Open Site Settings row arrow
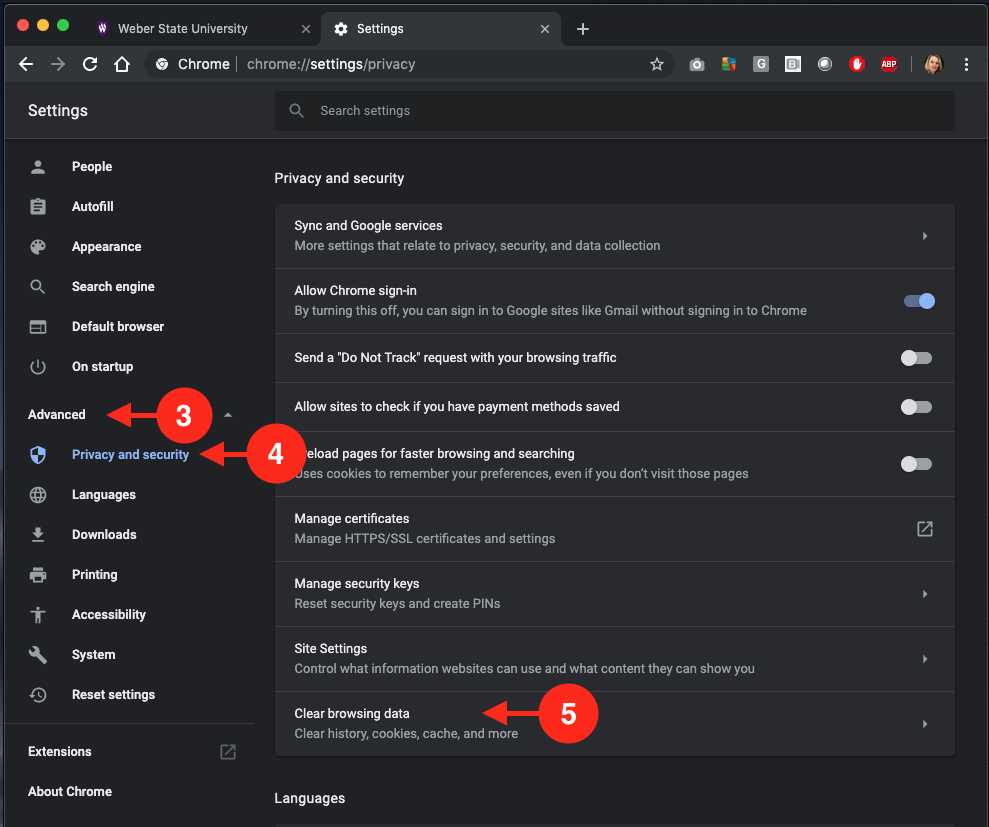The image size is (989, 827). click(x=924, y=659)
